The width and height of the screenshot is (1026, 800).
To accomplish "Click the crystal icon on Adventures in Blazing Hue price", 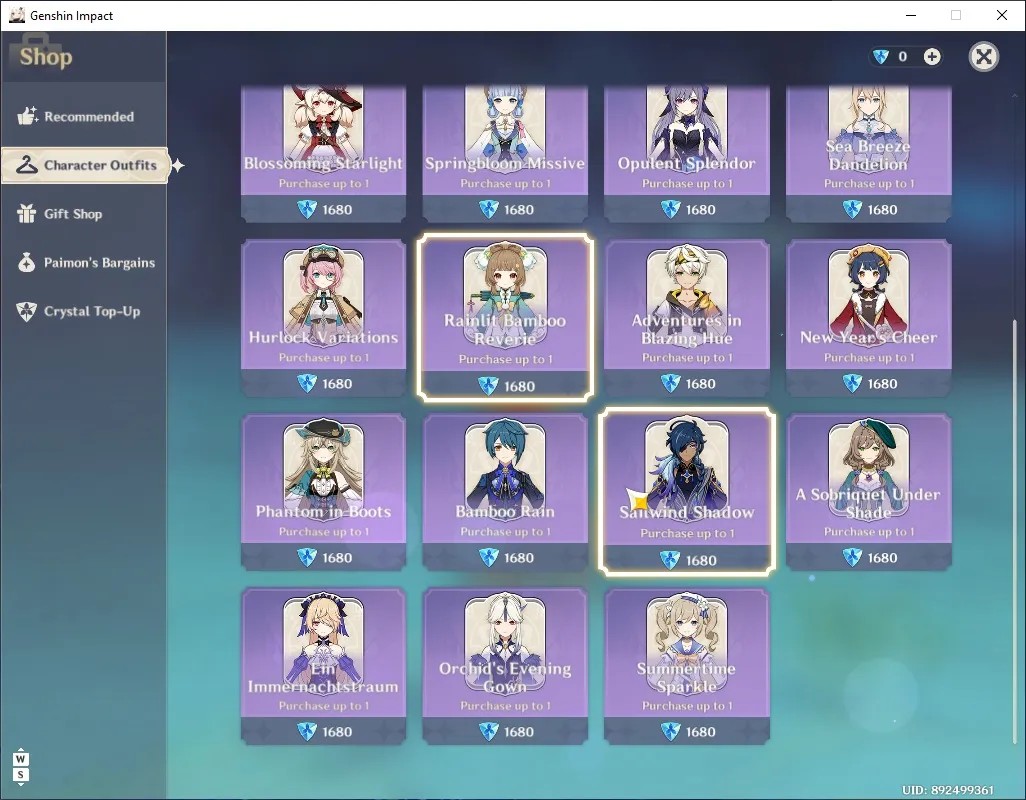I will 670,383.
